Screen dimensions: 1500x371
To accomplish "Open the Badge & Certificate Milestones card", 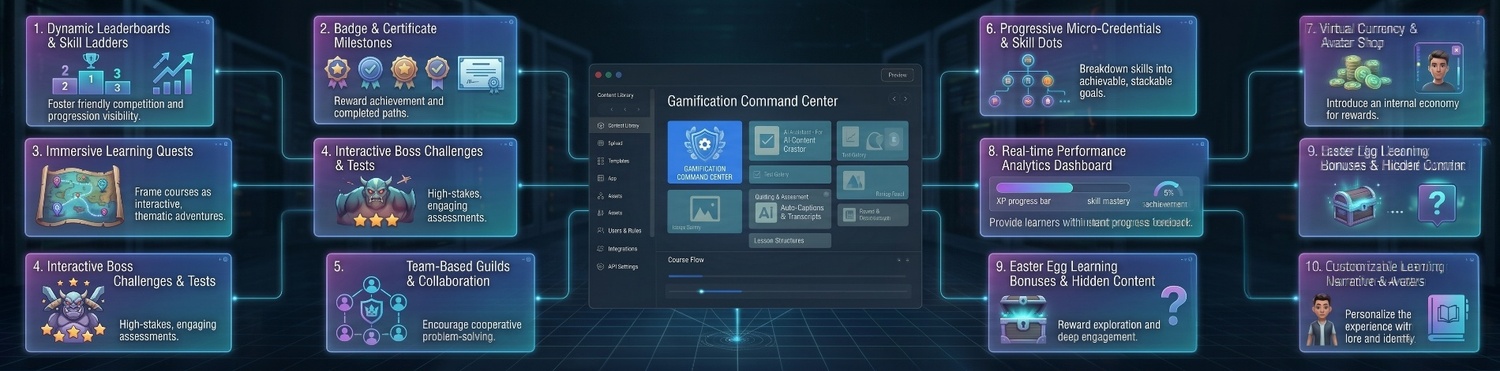I will tap(415, 70).
